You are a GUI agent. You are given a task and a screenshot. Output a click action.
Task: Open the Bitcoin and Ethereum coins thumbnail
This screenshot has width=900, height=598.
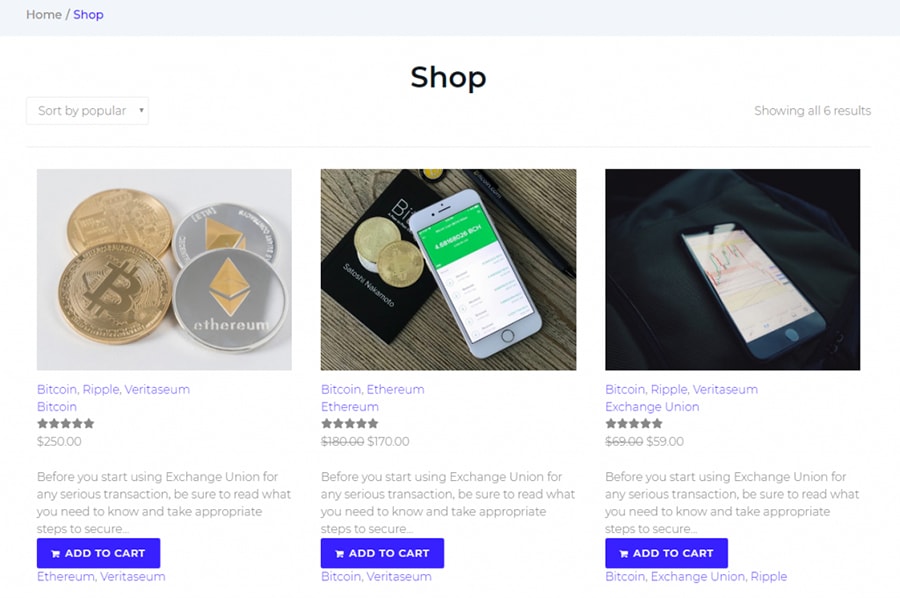[164, 269]
